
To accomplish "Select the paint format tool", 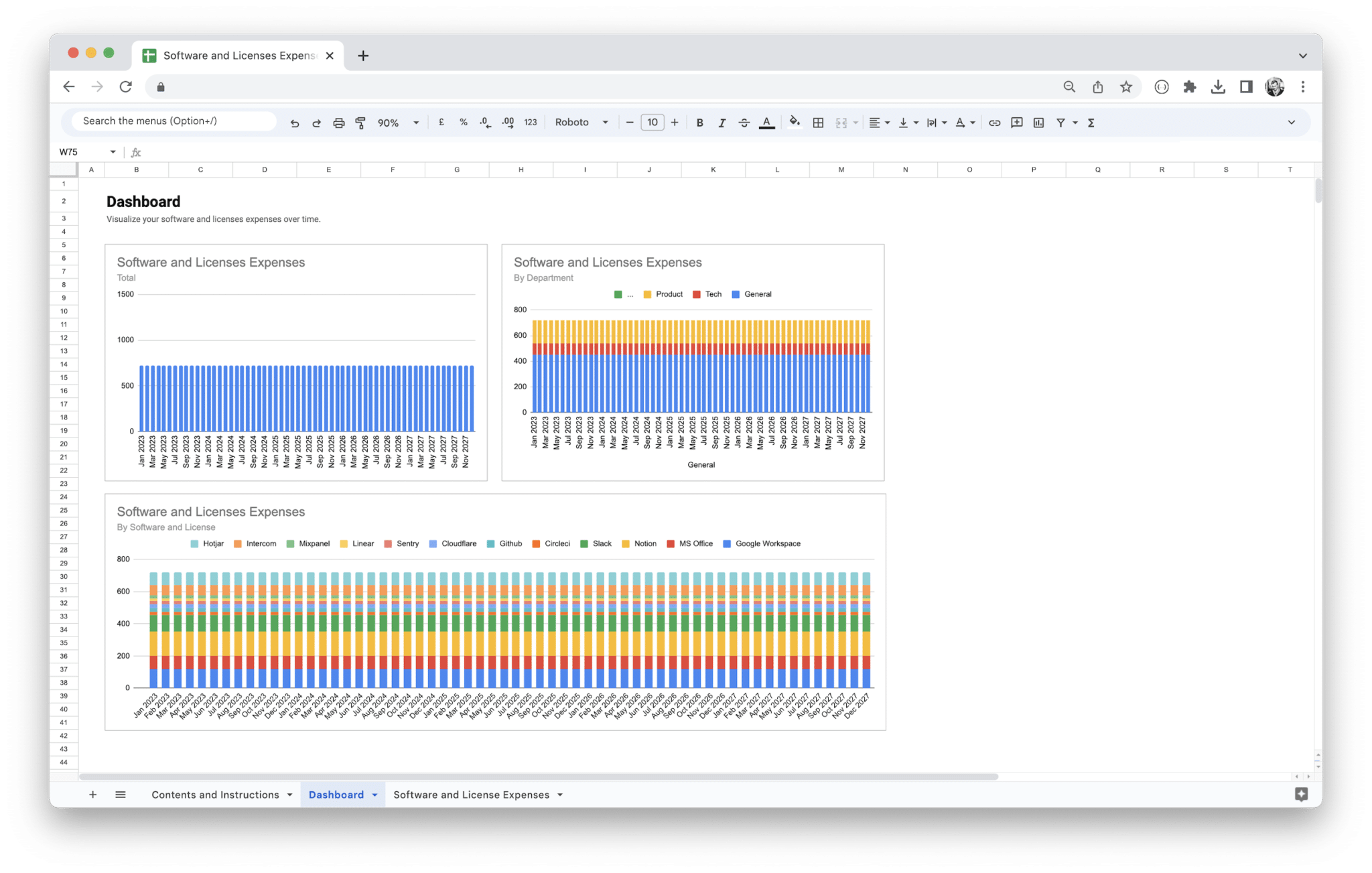I will (x=361, y=122).
